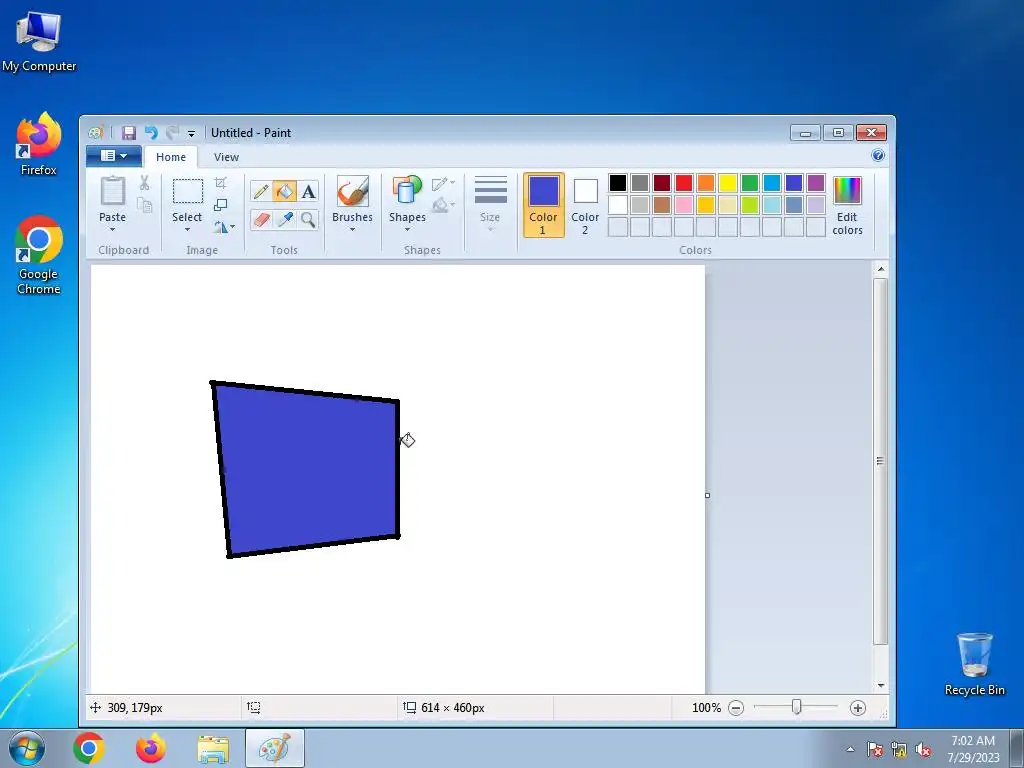Screen dimensions: 1024x768
Task: Open the Windows Start button
Action: coord(27,748)
